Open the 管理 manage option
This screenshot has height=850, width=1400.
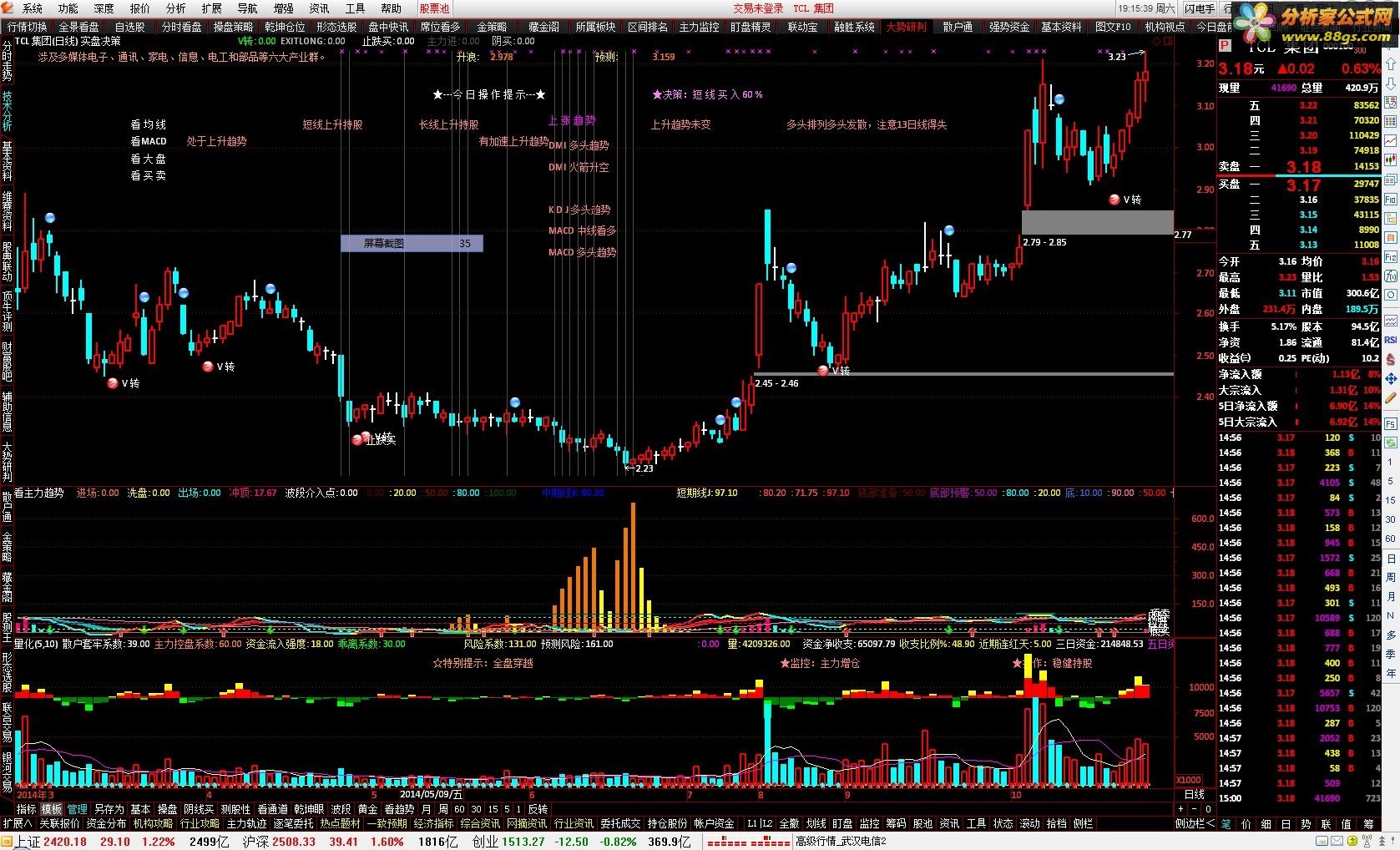pos(78,809)
